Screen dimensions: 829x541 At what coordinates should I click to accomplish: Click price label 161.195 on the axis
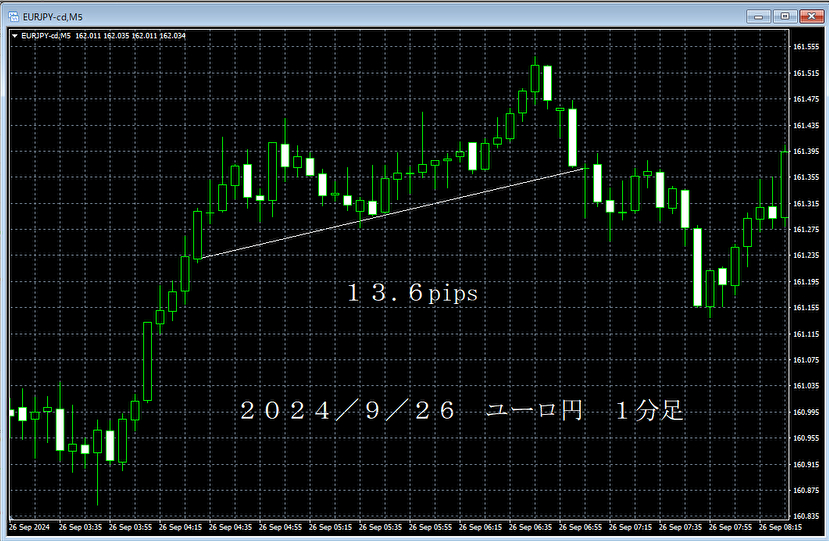806,282
